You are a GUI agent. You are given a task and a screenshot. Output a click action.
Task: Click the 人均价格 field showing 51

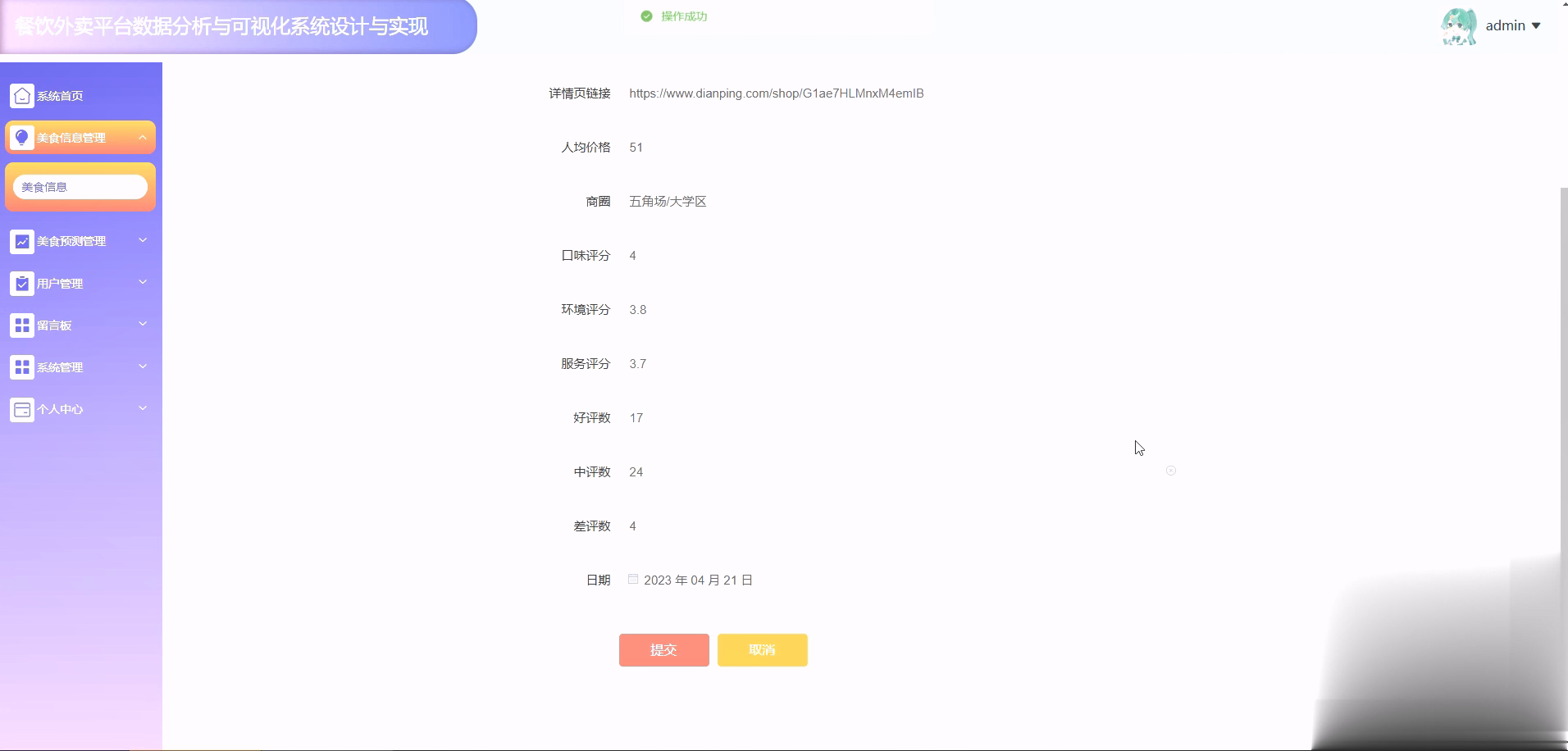(902, 148)
